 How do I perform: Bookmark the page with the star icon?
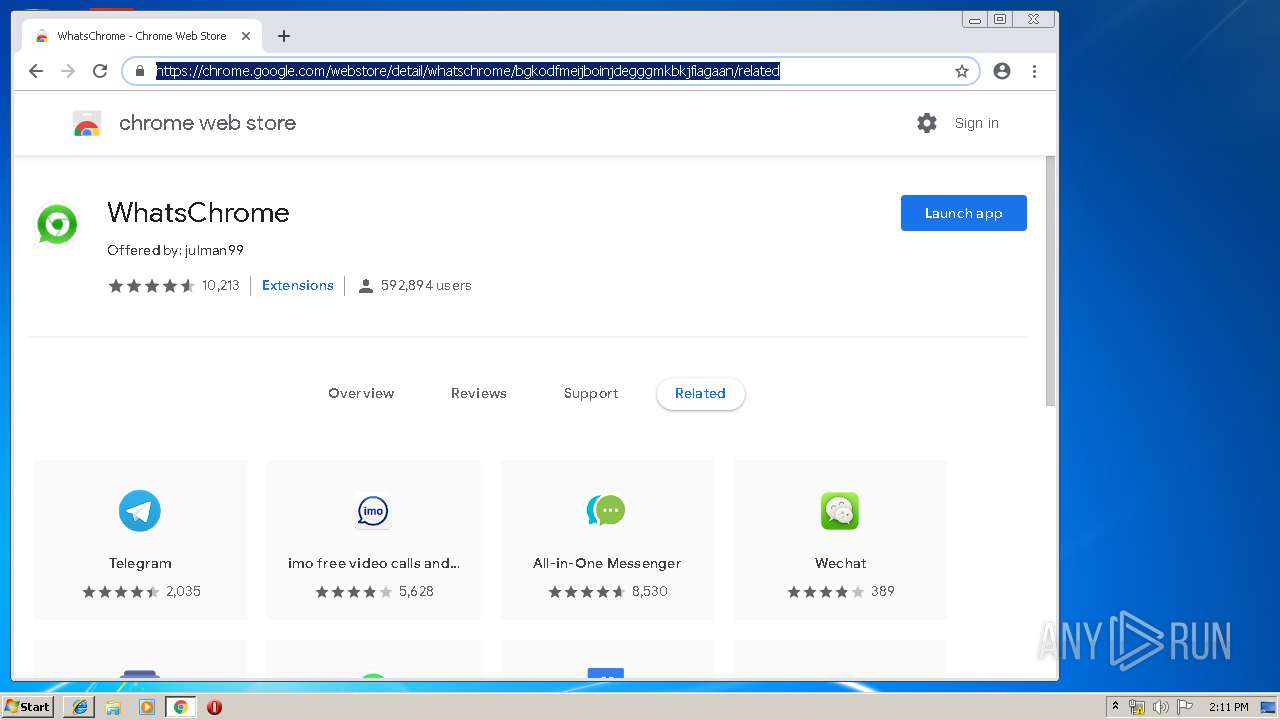click(x=962, y=71)
